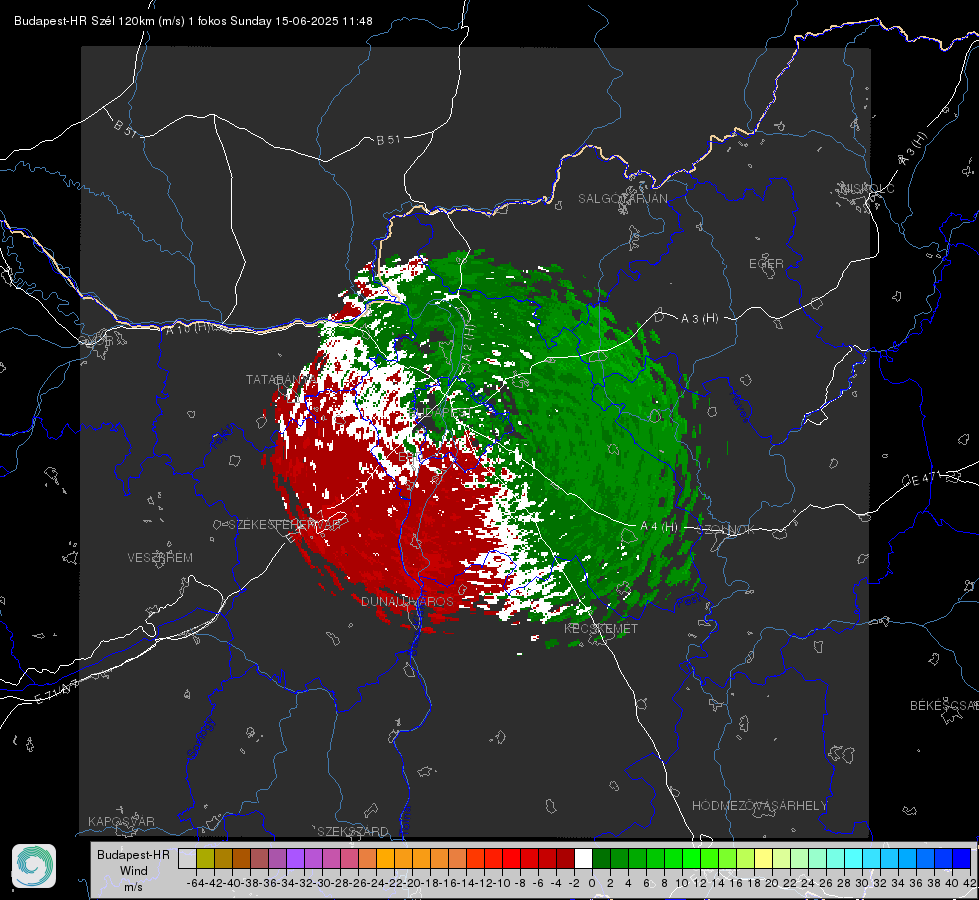Screen dimensions: 979x900
Task: Click the HÓDMEZŐVÁSÁRHELY city label
Action: 759,806
